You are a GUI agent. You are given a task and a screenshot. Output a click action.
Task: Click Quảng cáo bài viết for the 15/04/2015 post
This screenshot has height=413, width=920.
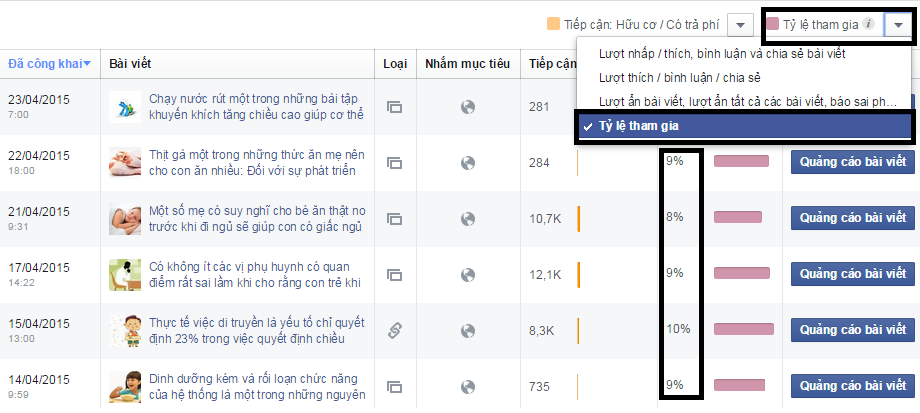(853, 330)
